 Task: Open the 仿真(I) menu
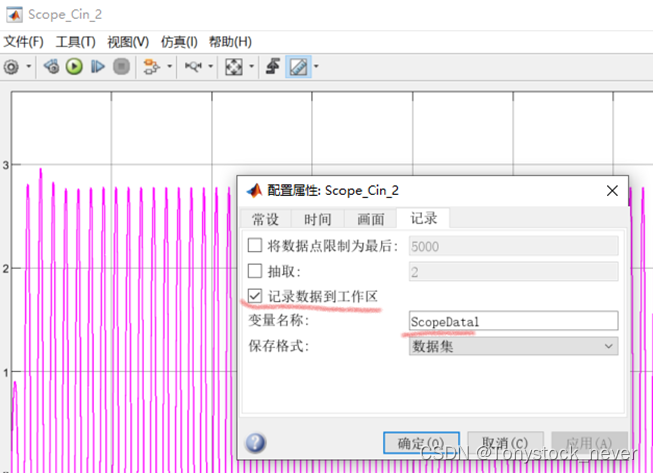tap(179, 42)
